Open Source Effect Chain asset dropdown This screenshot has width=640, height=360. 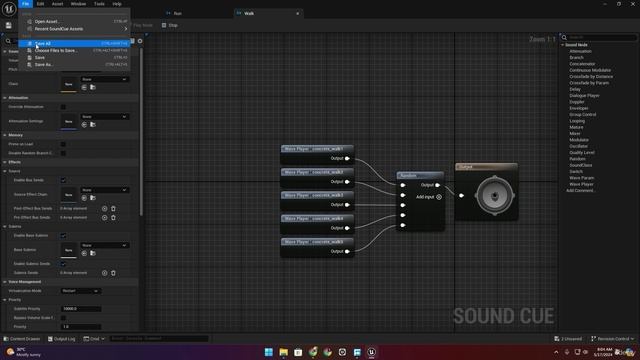click(104, 190)
